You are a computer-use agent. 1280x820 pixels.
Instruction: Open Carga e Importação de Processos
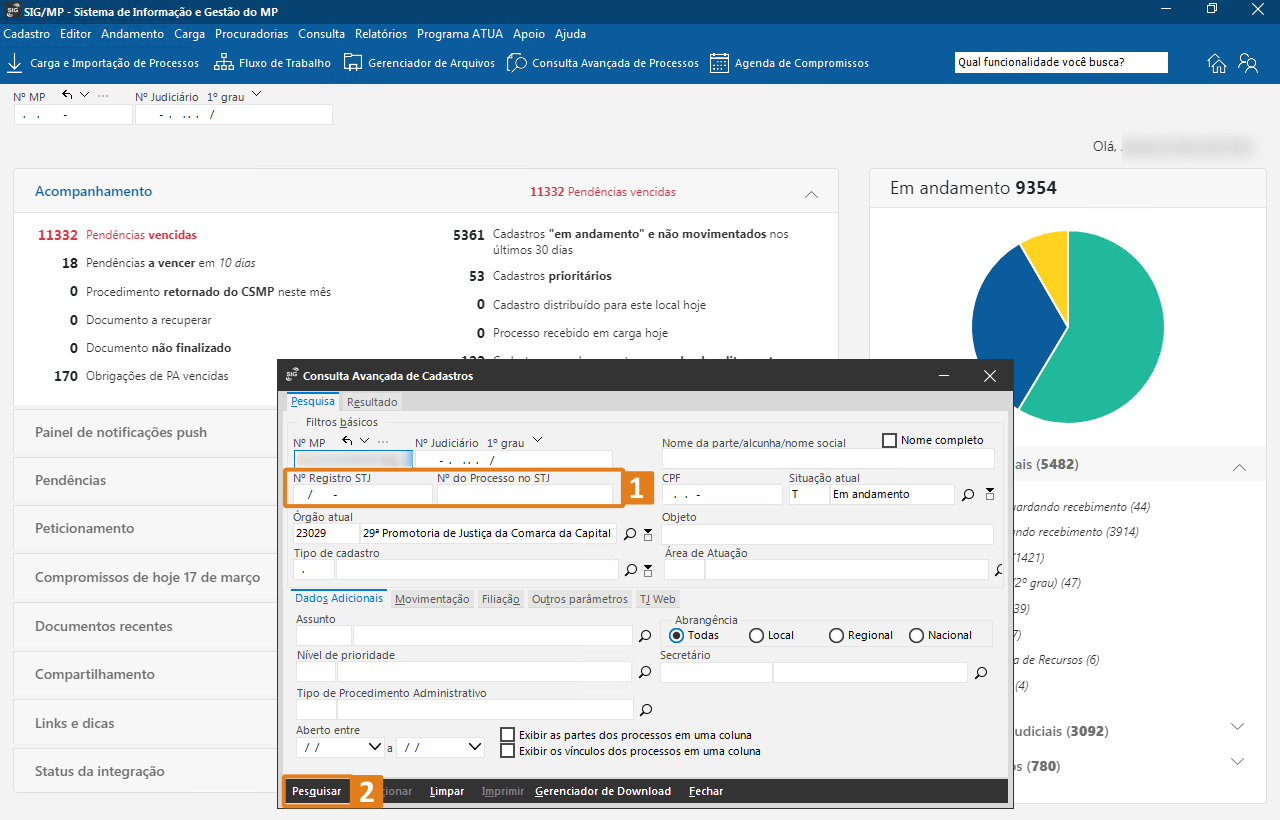click(x=103, y=63)
